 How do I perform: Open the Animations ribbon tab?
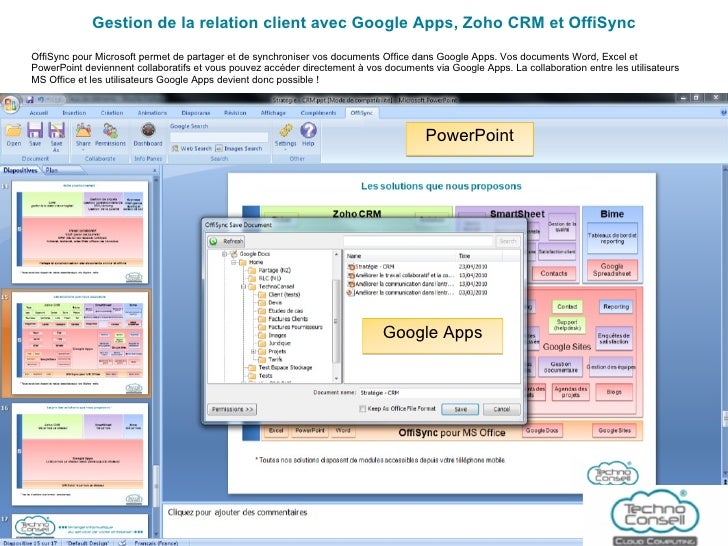point(152,113)
